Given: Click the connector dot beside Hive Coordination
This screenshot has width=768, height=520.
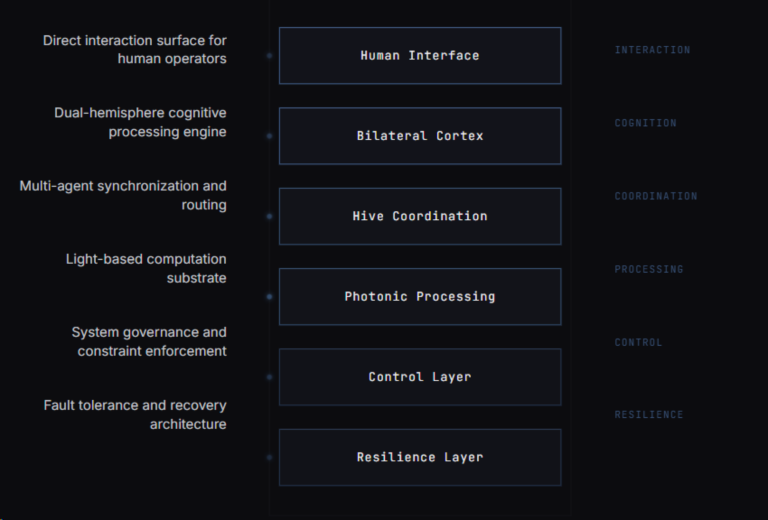Looking at the screenshot, I should 269,216.
